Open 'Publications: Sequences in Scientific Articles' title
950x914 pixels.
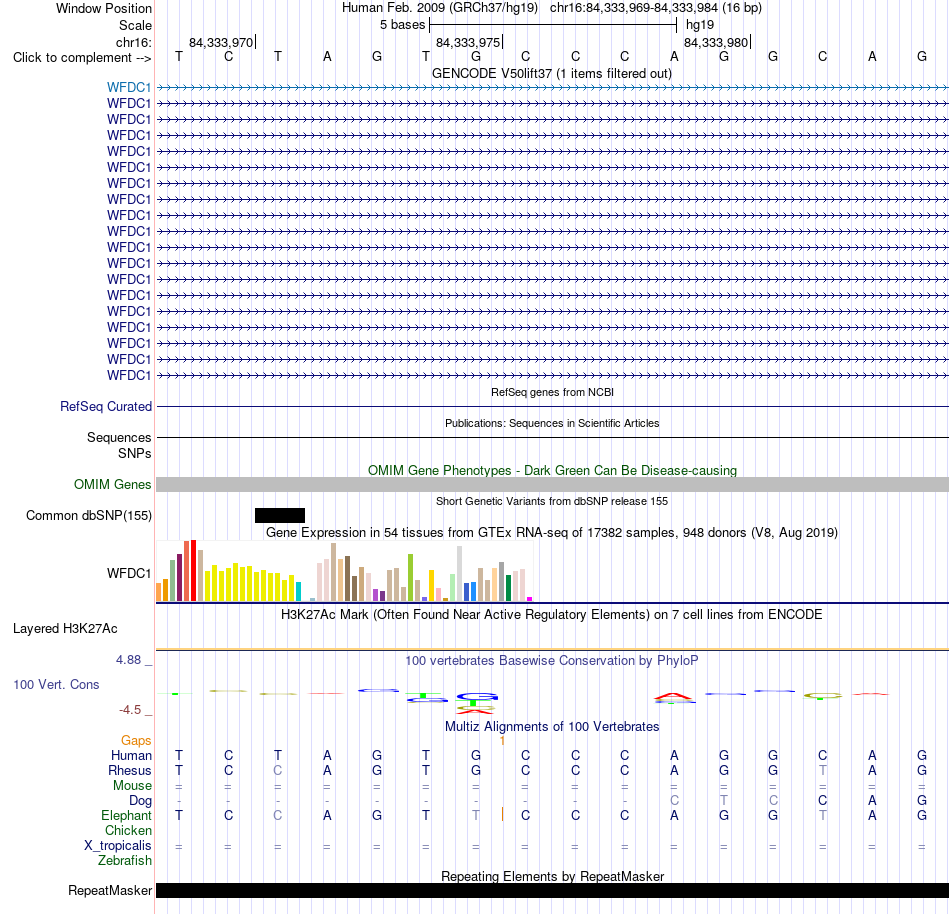pos(552,423)
